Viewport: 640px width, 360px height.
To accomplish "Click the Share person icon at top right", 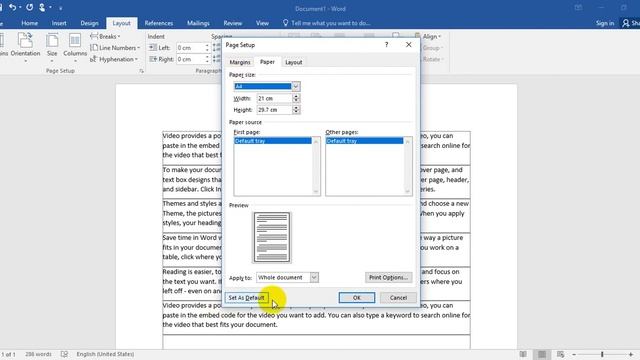I will [626, 23].
